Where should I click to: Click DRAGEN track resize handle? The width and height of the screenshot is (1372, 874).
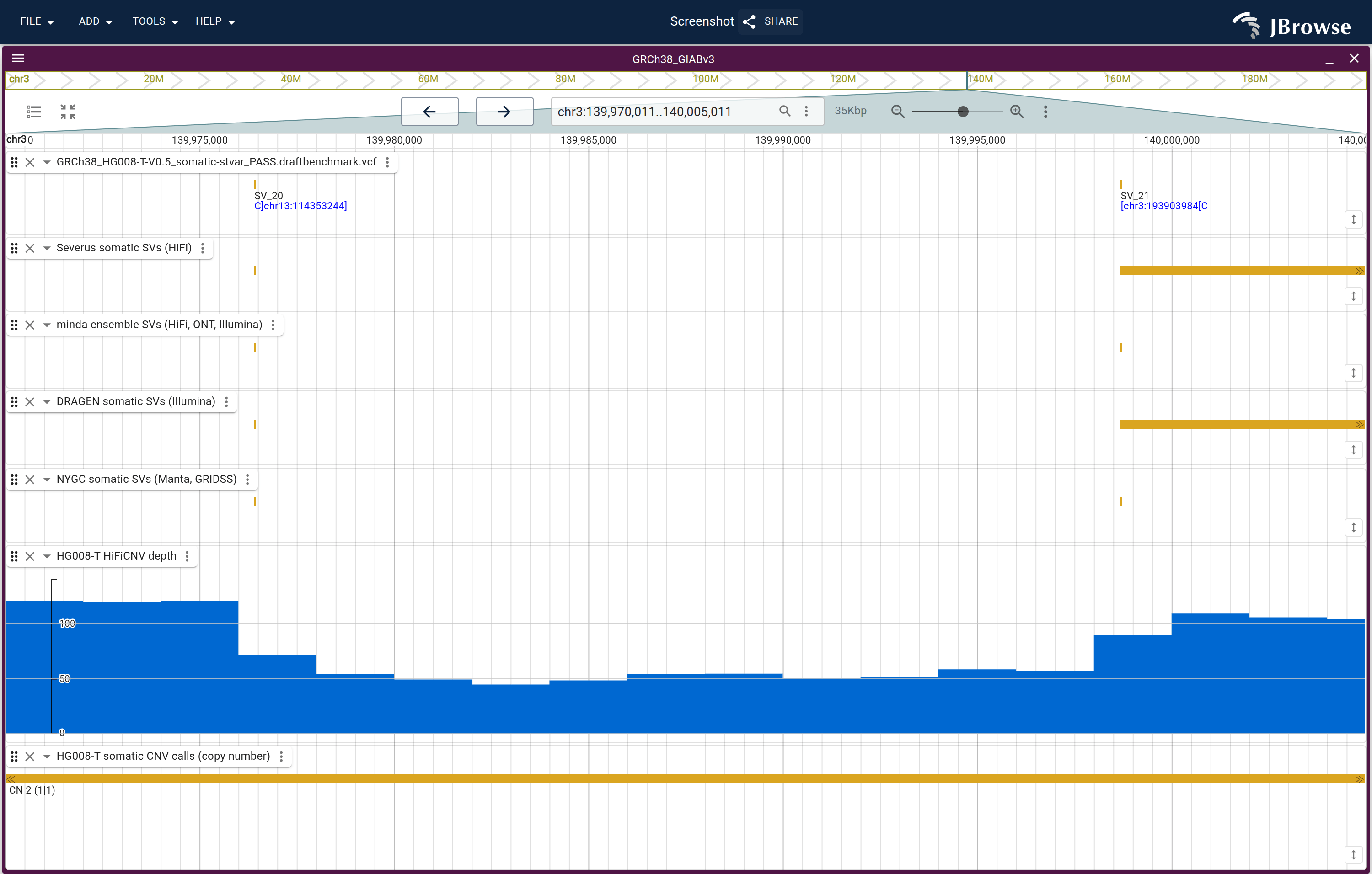pyautogui.click(x=1354, y=450)
